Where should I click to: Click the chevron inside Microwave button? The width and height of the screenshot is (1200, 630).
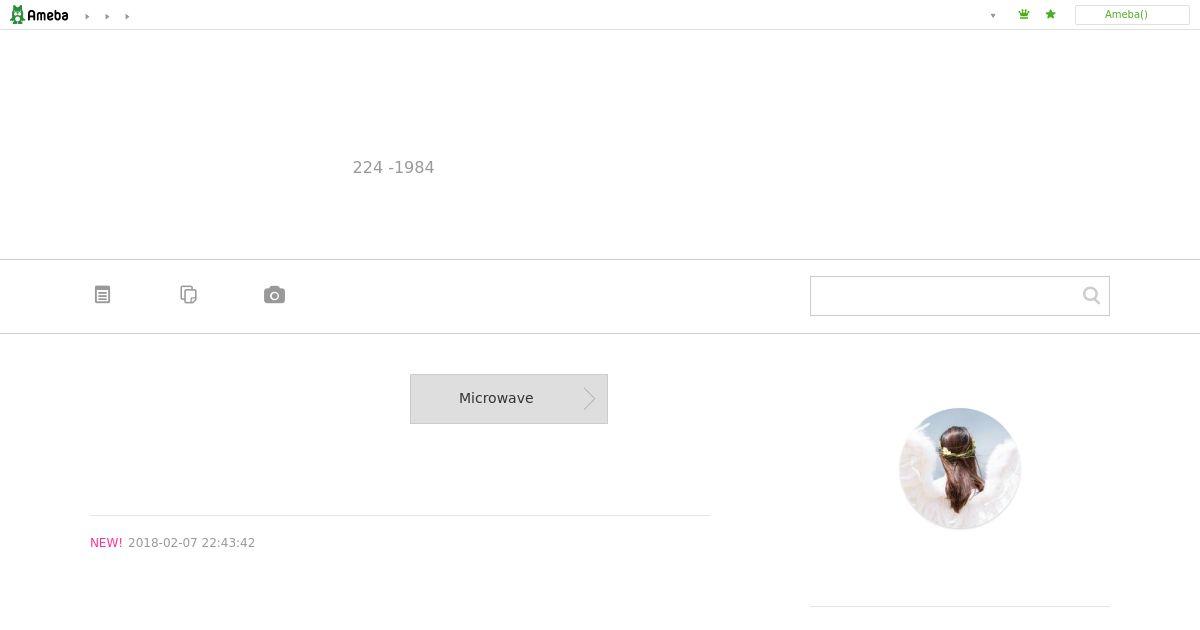tap(590, 399)
